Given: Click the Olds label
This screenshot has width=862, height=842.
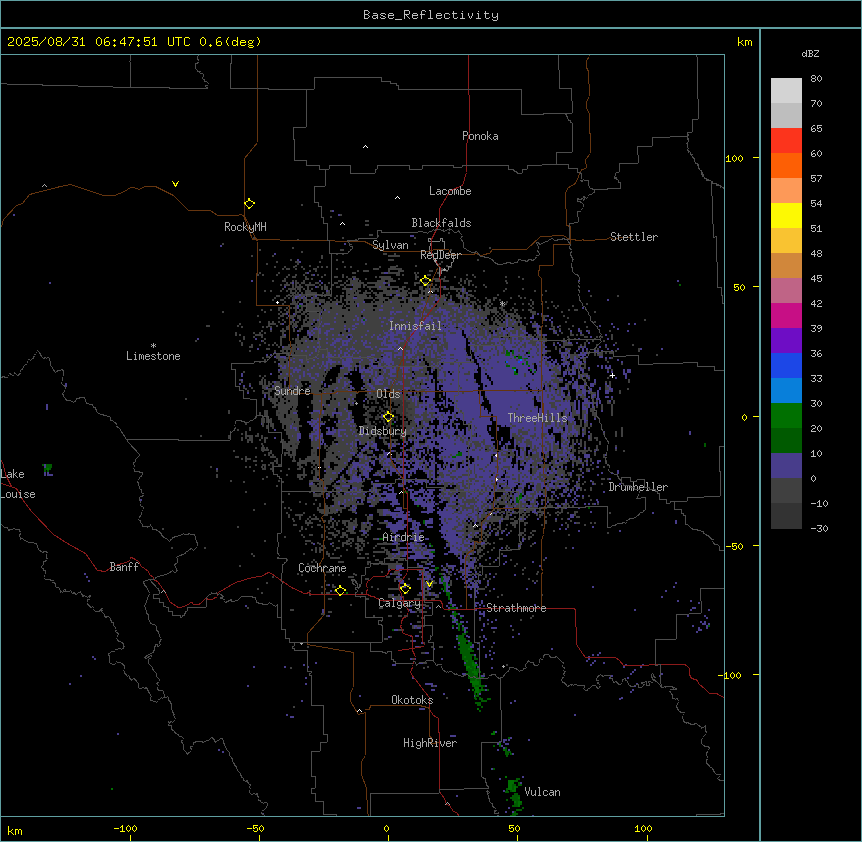Looking at the screenshot, I should 388,394.
